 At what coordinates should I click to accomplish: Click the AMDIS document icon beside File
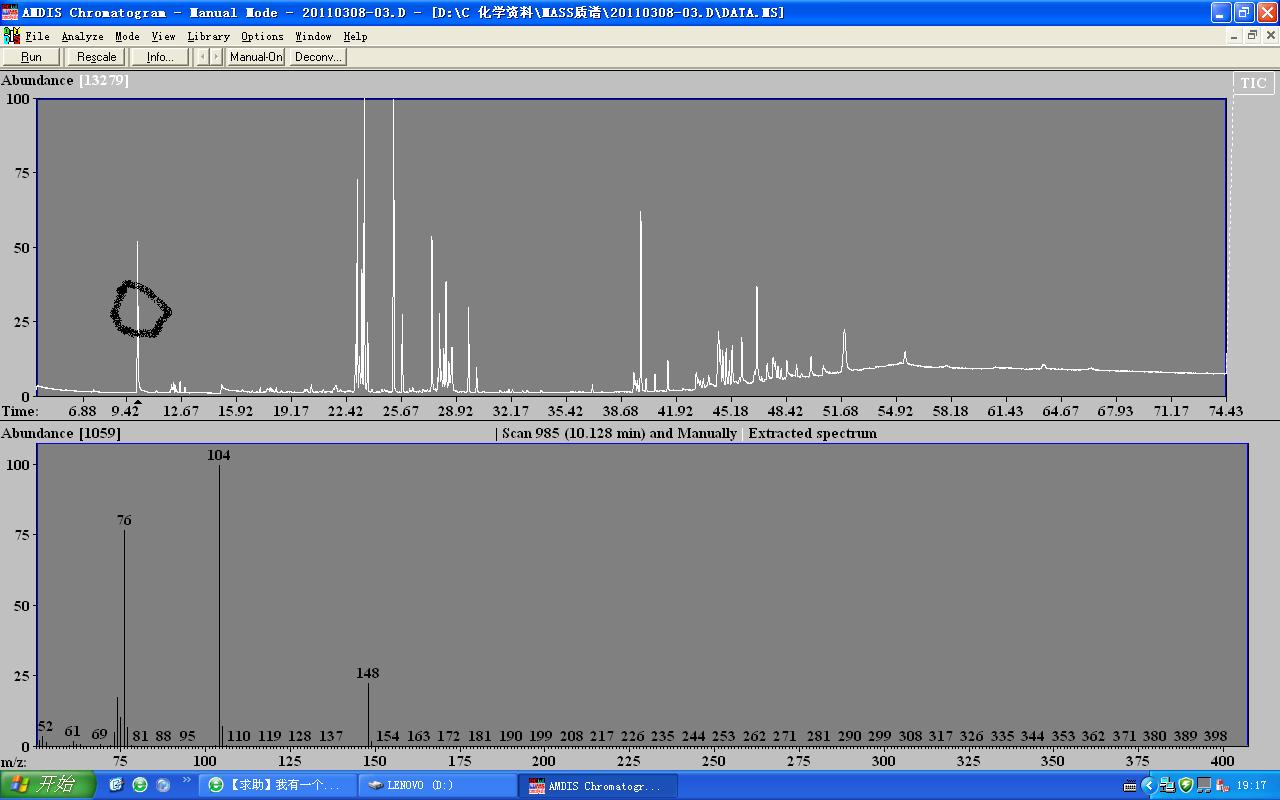click(x=12, y=36)
